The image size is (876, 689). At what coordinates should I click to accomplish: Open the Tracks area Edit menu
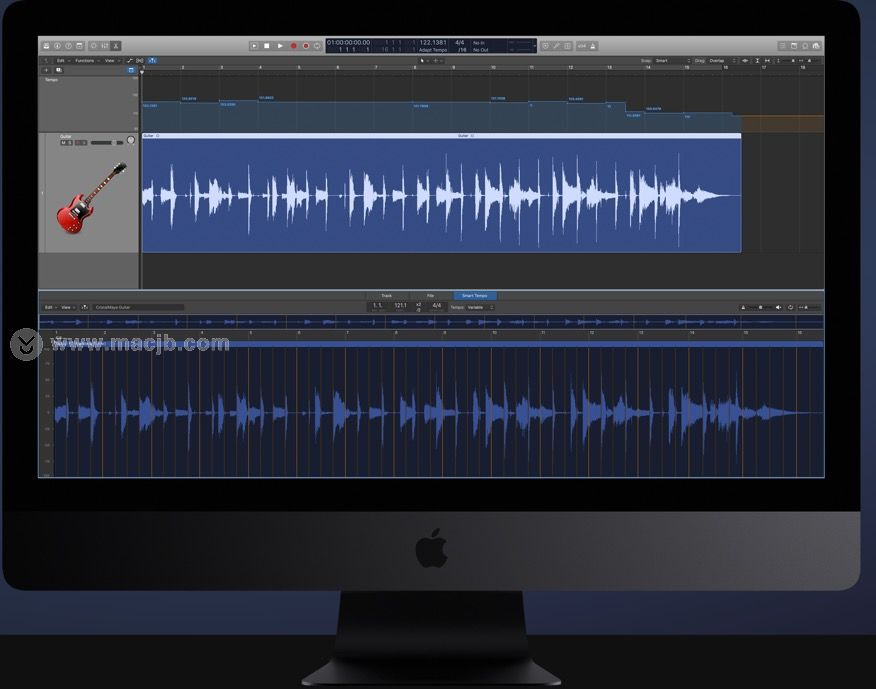point(62,60)
